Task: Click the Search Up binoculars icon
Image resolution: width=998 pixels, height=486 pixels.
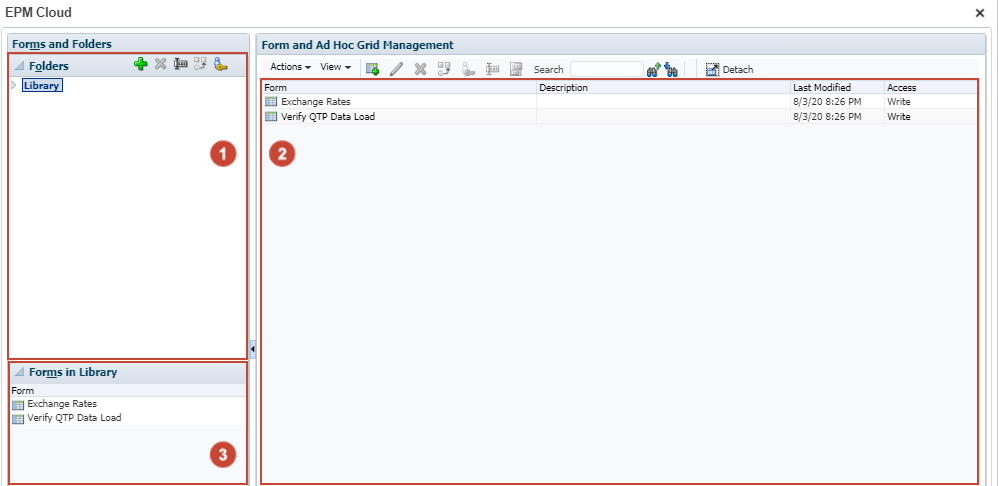Action: pyautogui.click(x=653, y=69)
